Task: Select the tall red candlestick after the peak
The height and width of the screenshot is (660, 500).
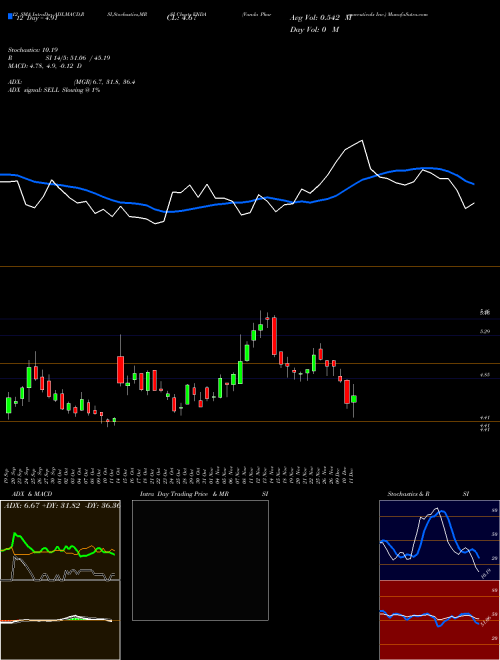Action: click(274, 336)
